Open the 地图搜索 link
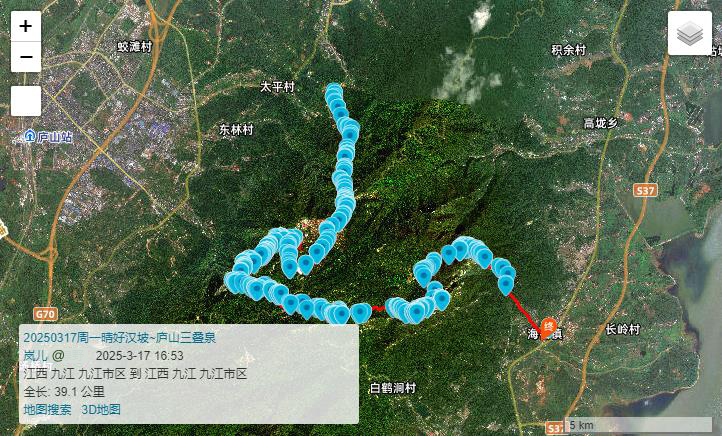The image size is (722, 436). click(47, 409)
